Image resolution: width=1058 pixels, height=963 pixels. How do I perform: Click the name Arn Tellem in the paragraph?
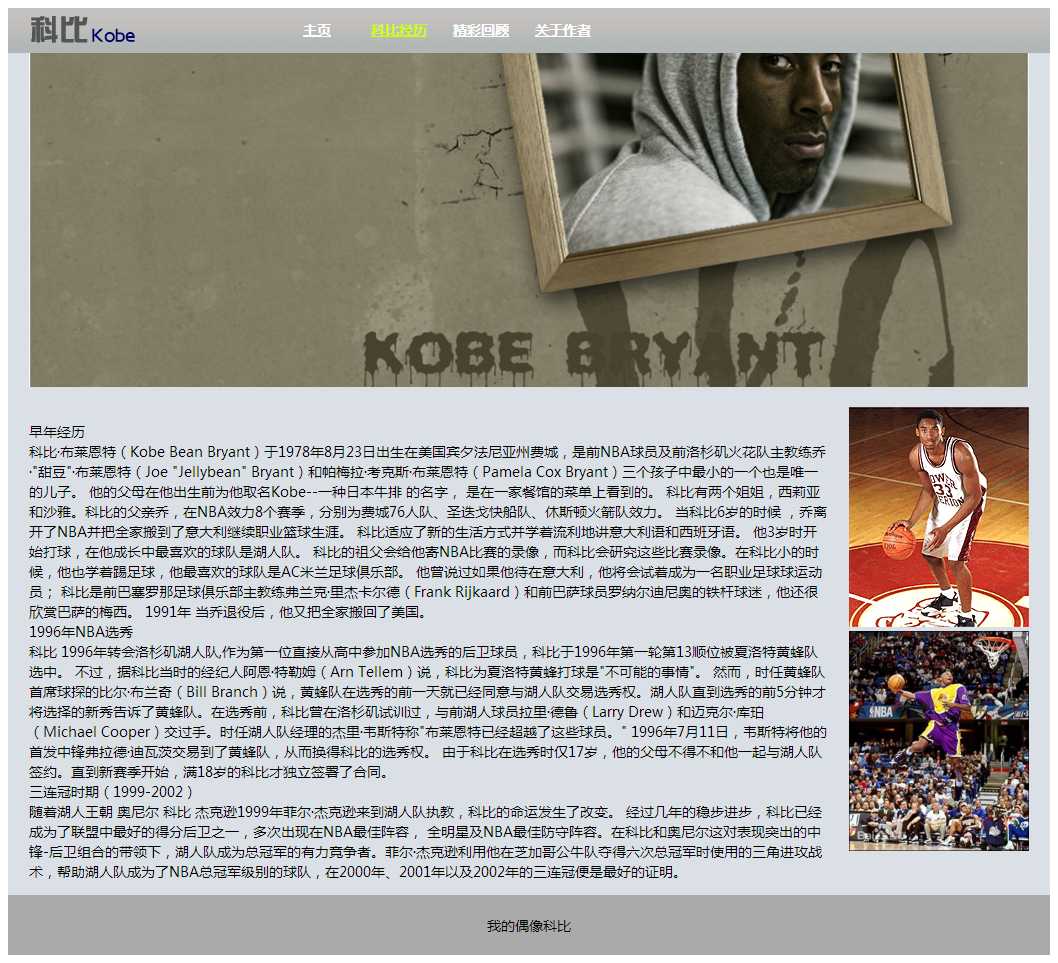tap(381, 672)
